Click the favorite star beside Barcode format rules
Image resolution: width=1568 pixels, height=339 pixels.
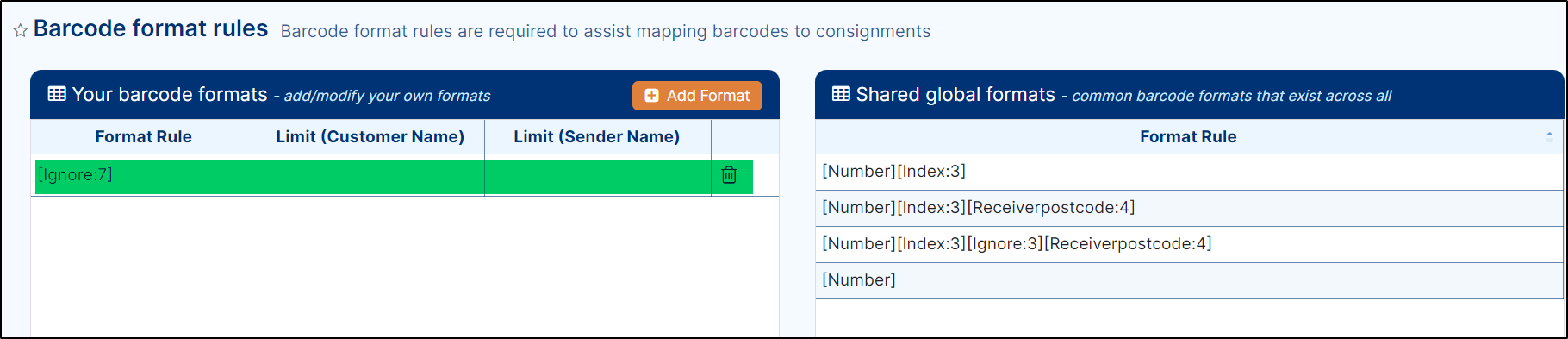coord(21,31)
